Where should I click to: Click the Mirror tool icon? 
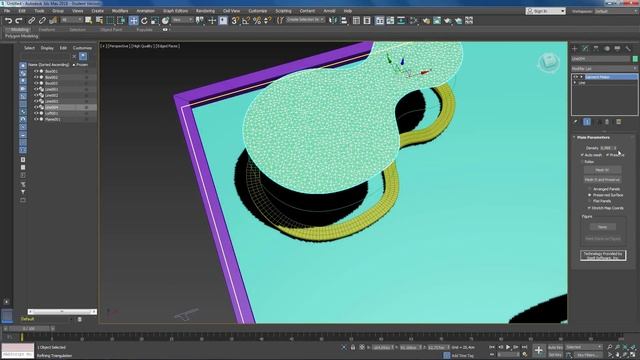333,20
